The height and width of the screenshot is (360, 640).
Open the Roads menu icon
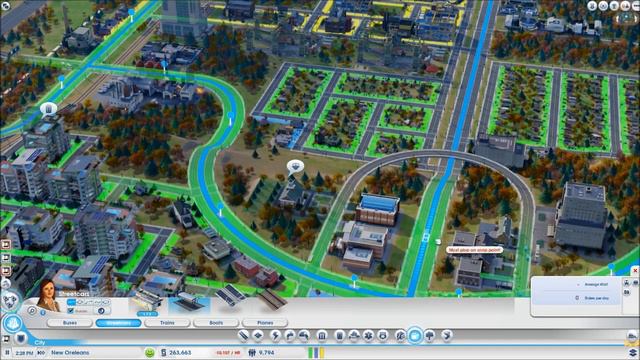243,336
